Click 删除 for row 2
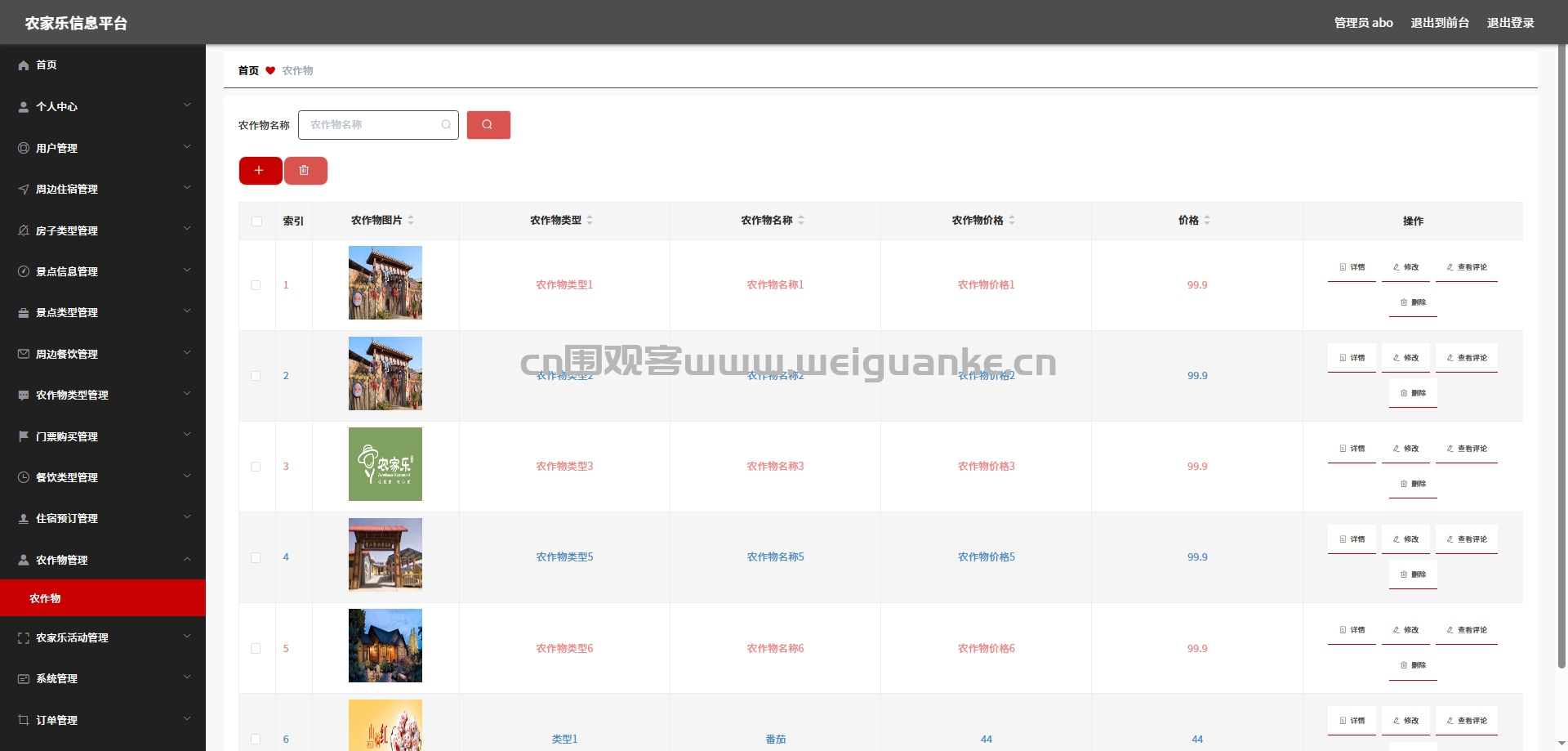Image resolution: width=1568 pixels, height=751 pixels. point(1413,393)
